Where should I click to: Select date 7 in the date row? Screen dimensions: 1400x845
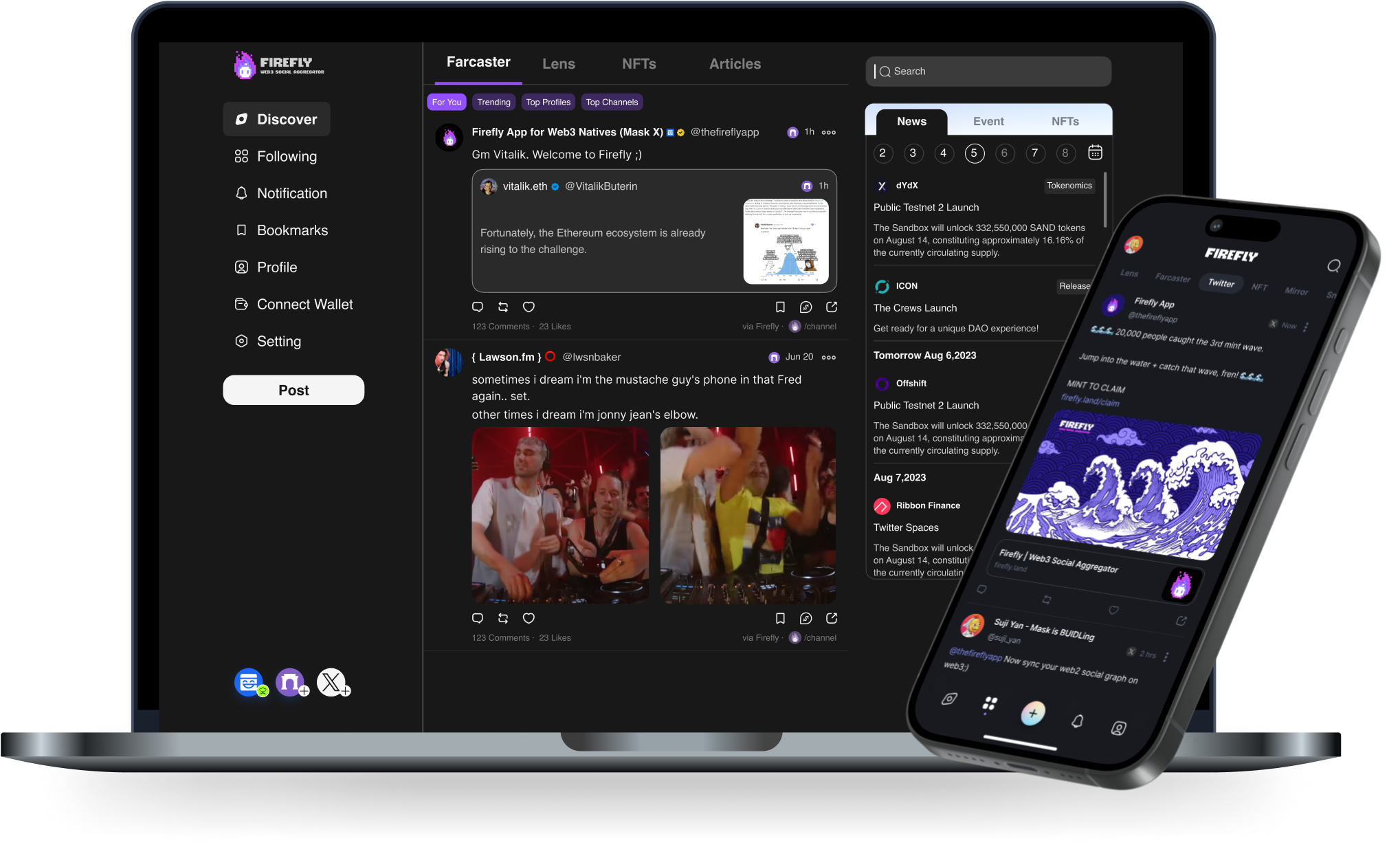coord(1035,153)
